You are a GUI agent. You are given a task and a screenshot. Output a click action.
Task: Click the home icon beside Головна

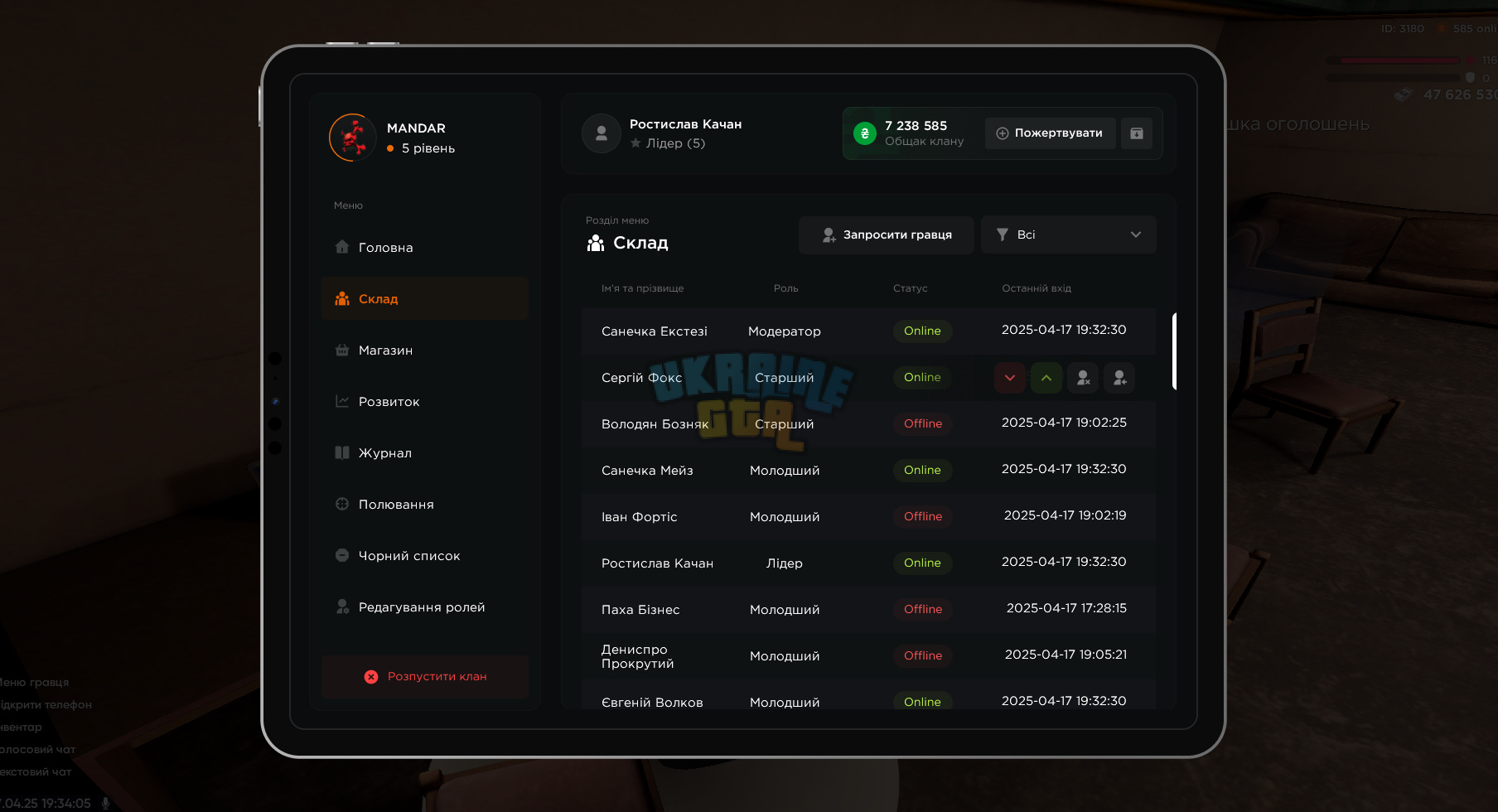click(342, 247)
